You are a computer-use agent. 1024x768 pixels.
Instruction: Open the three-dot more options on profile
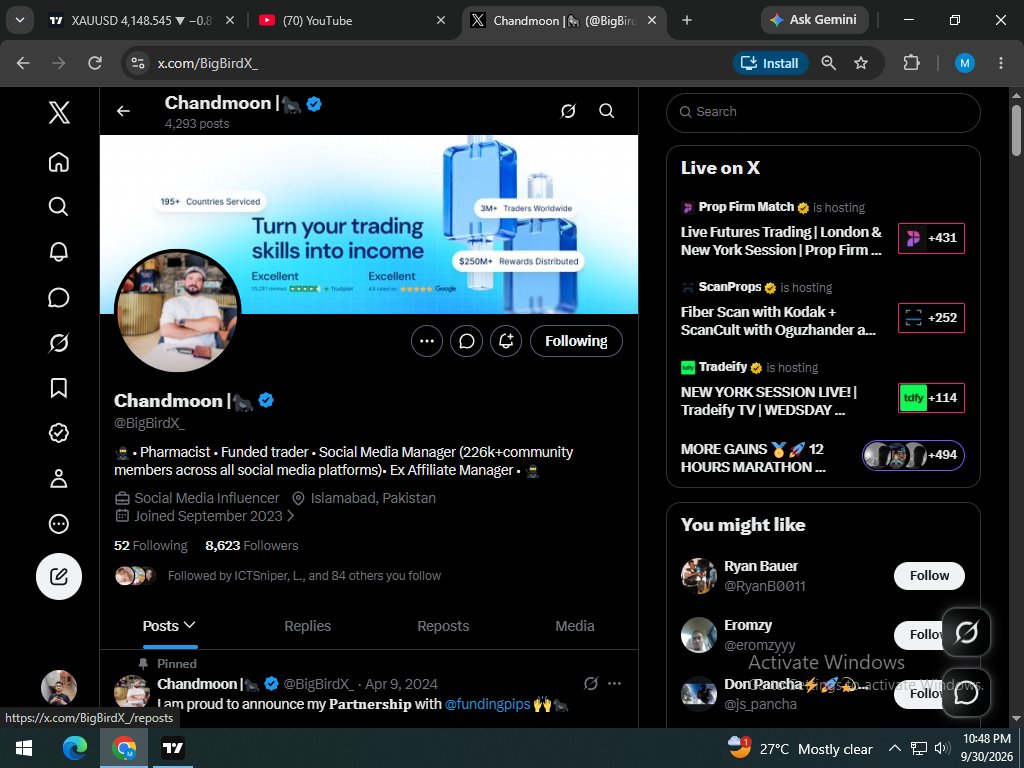(x=427, y=341)
